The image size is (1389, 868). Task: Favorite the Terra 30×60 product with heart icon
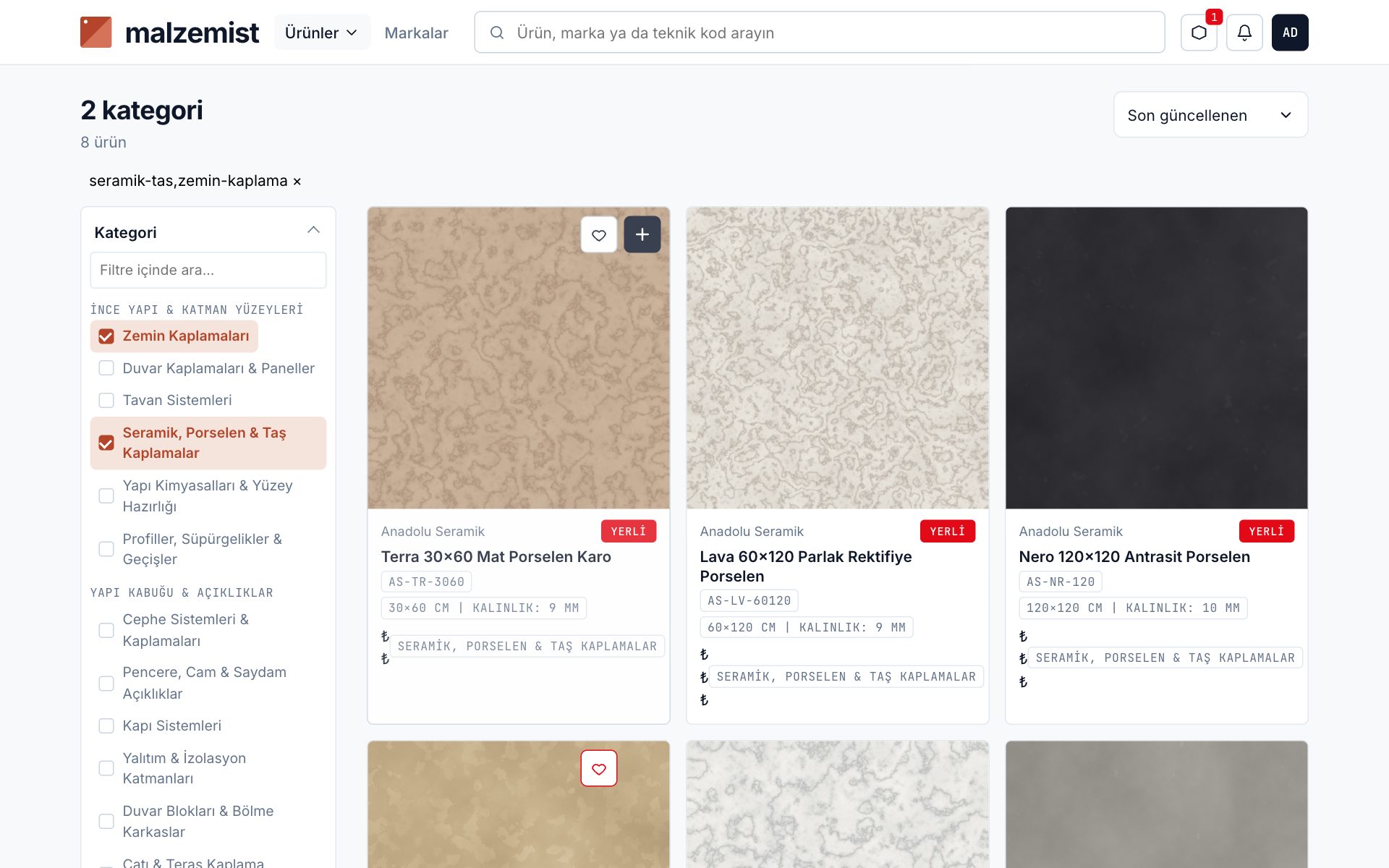[x=599, y=234]
